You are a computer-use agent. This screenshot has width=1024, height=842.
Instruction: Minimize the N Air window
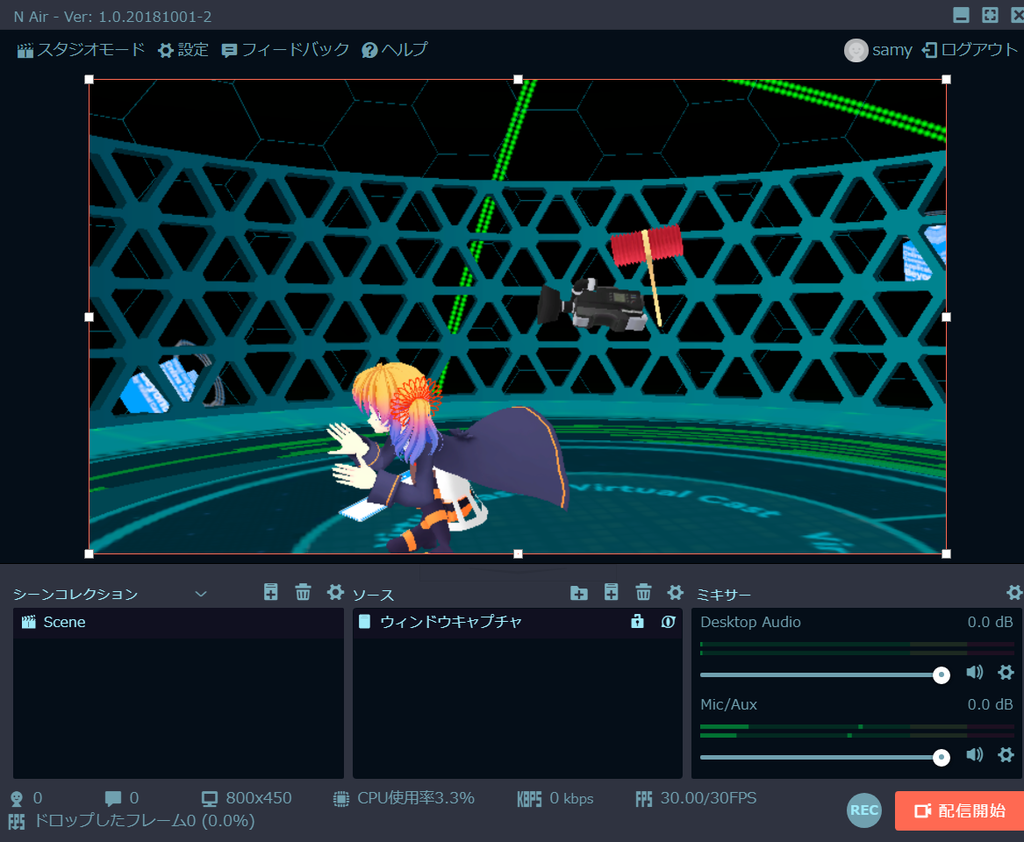pyautogui.click(x=961, y=15)
